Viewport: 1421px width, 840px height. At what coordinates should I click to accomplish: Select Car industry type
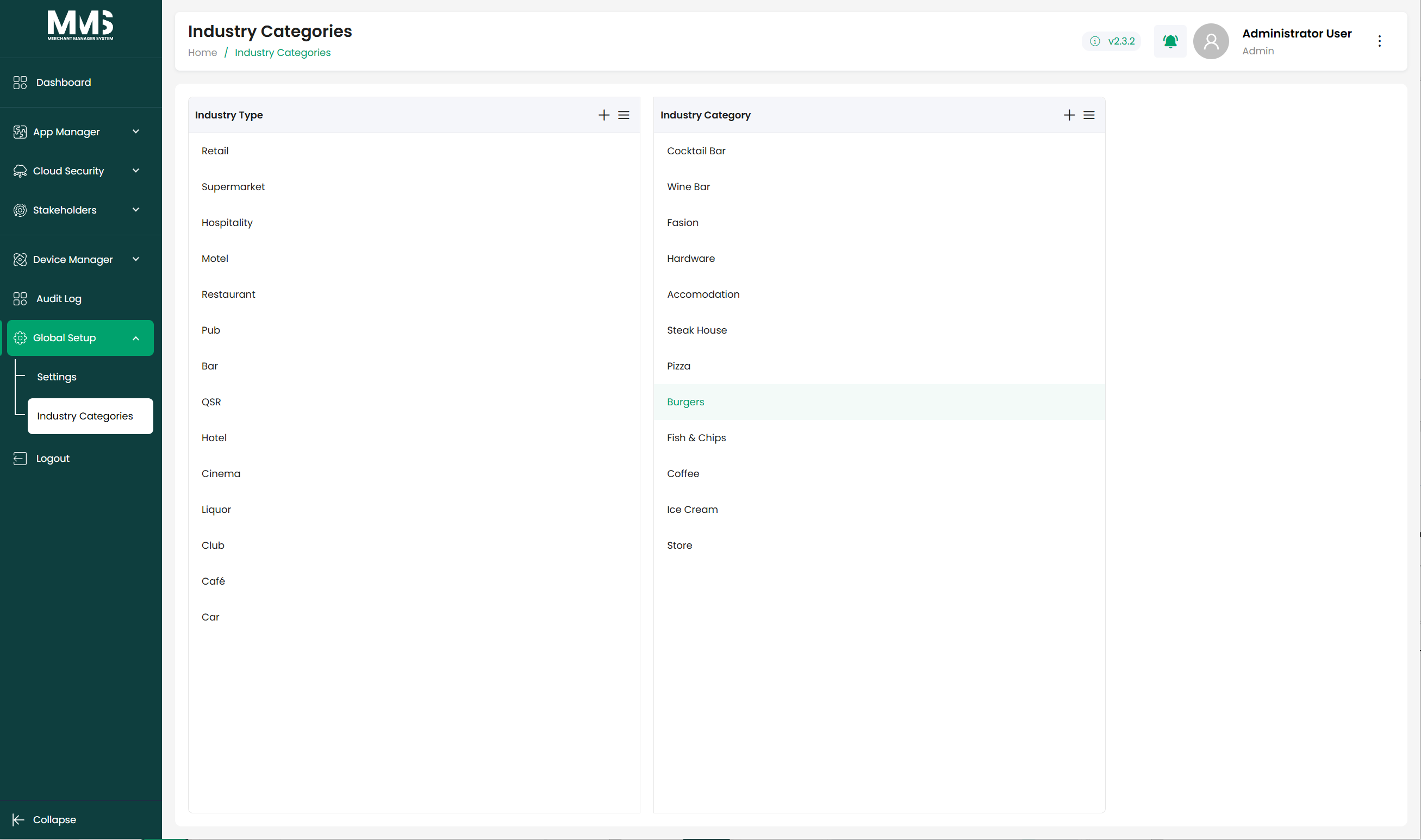(x=414, y=617)
